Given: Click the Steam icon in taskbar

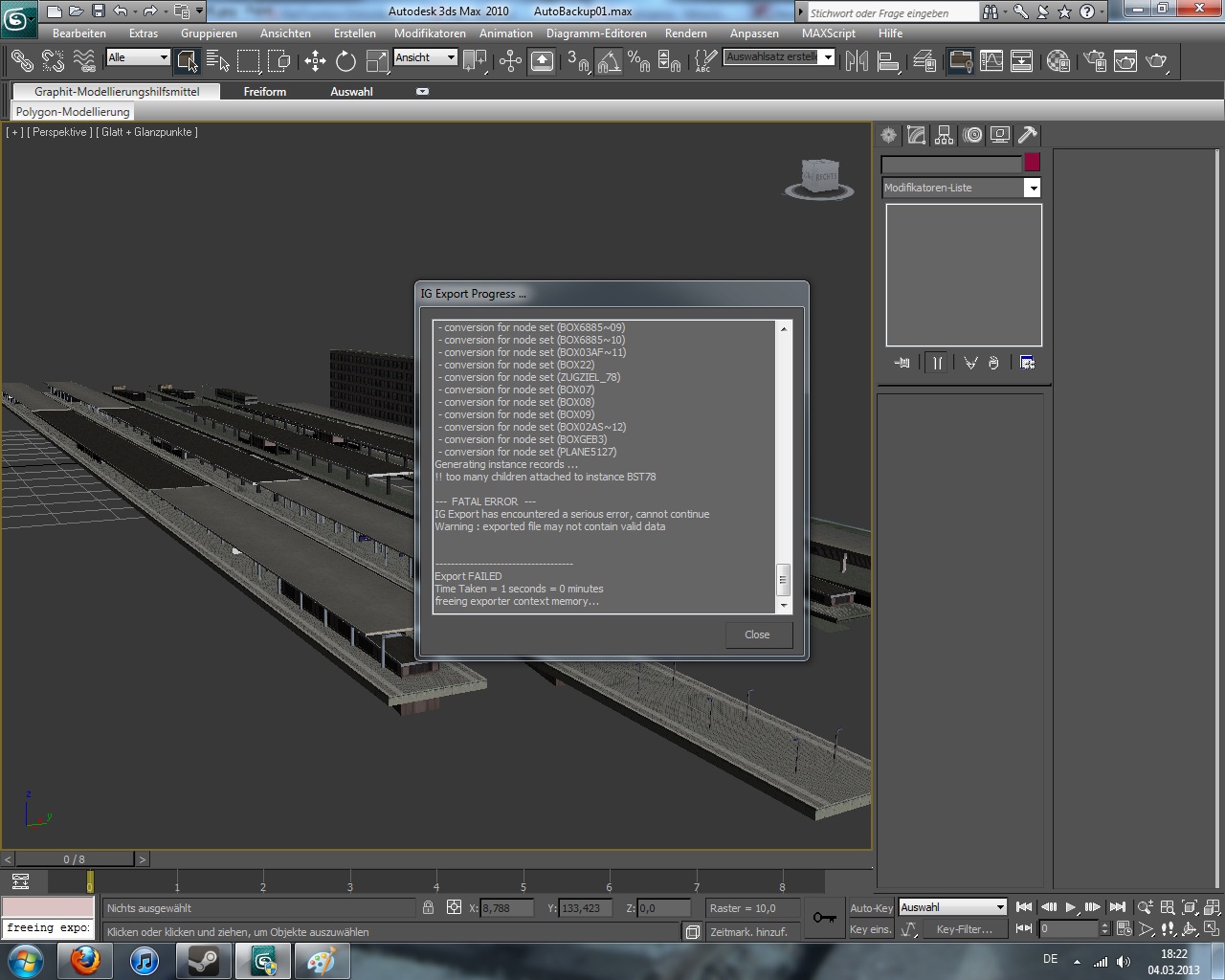Looking at the screenshot, I should [203, 960].
